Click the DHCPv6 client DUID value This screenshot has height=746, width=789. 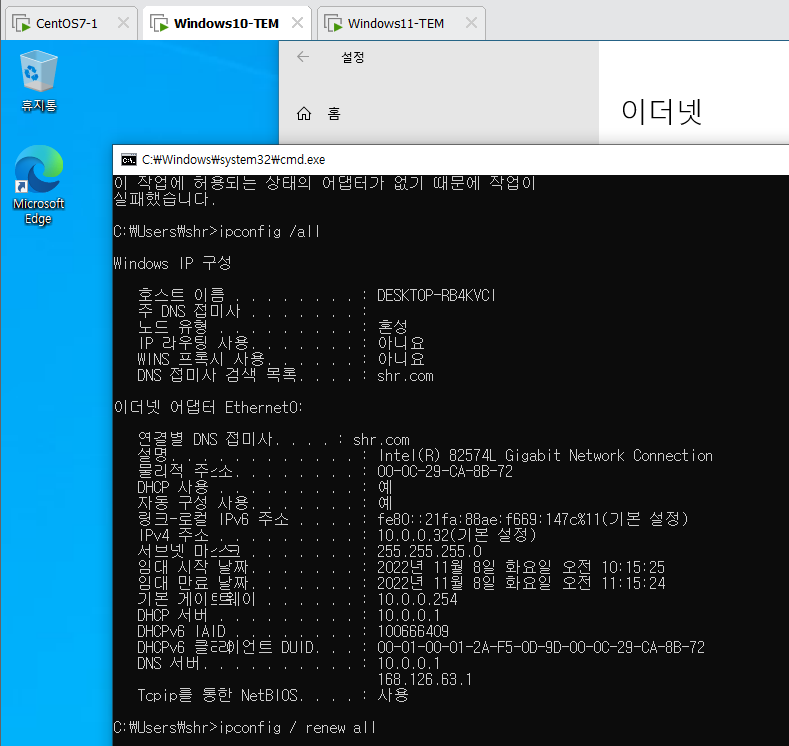541,647
